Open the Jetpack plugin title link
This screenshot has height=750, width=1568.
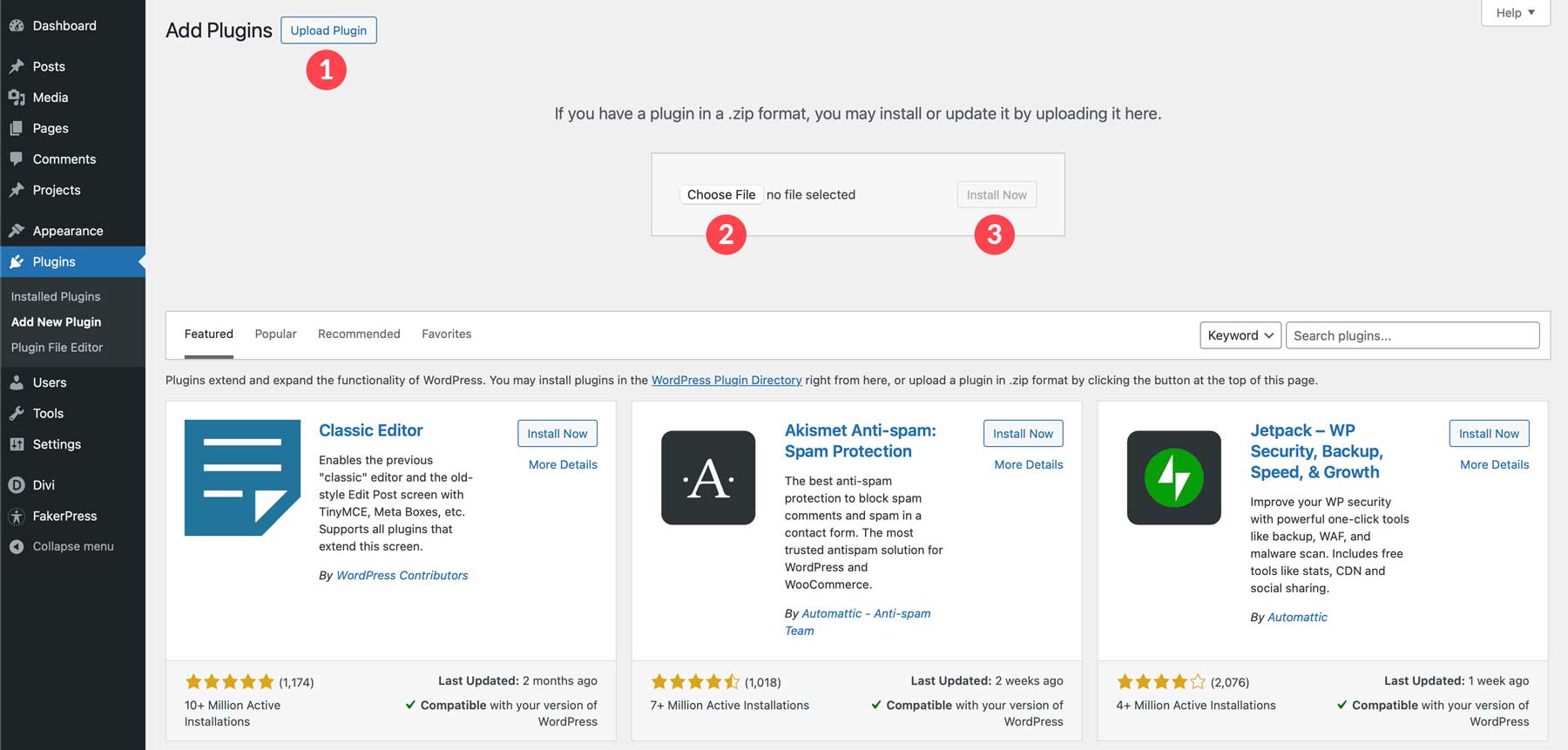tap(1316, 451)
